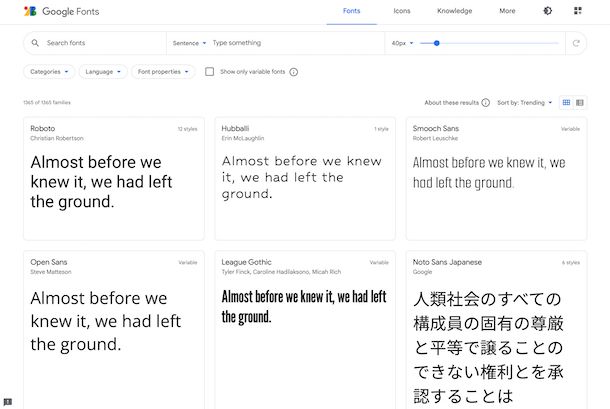The width and height of the screenshot is (610, 409).
Task: Click the Variable label on Open Sans
Action: [188, 263]
